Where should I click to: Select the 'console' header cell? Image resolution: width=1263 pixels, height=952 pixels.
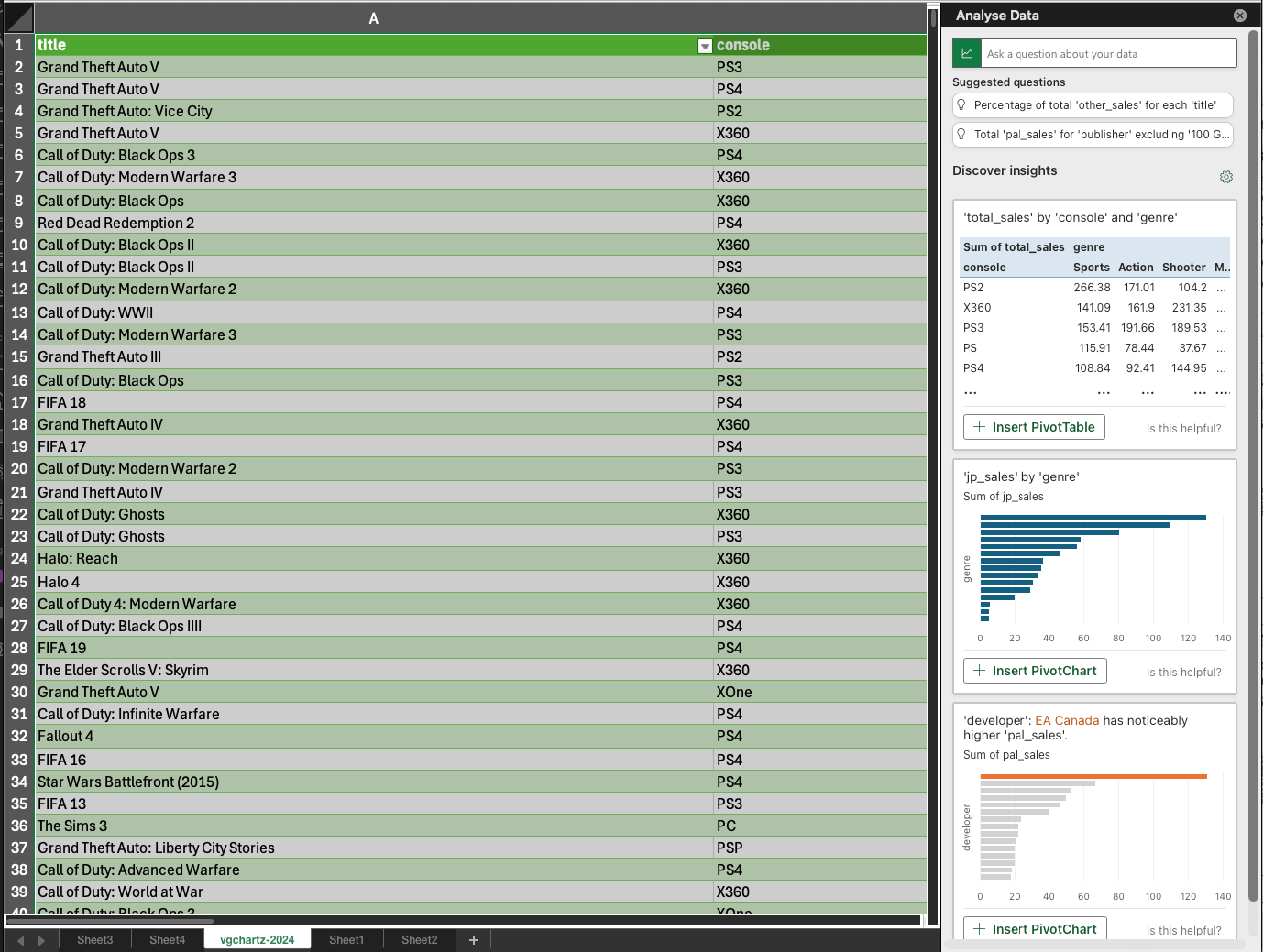click(820, 45)
